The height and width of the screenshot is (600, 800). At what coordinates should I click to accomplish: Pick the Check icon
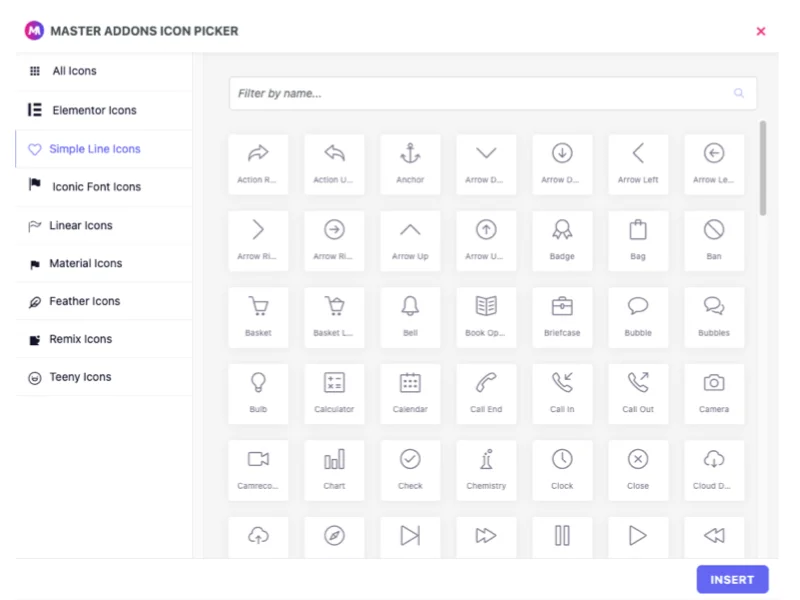(x=410, y=470)
